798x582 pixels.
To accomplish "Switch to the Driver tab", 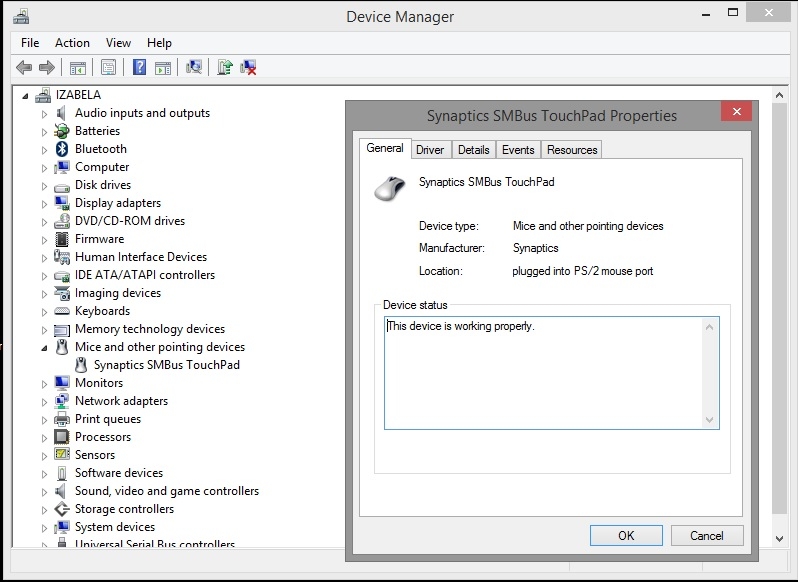I will [x=430, y=150].
